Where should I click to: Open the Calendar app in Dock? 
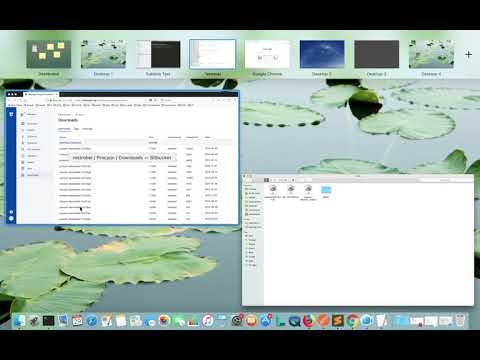(77, 321)
